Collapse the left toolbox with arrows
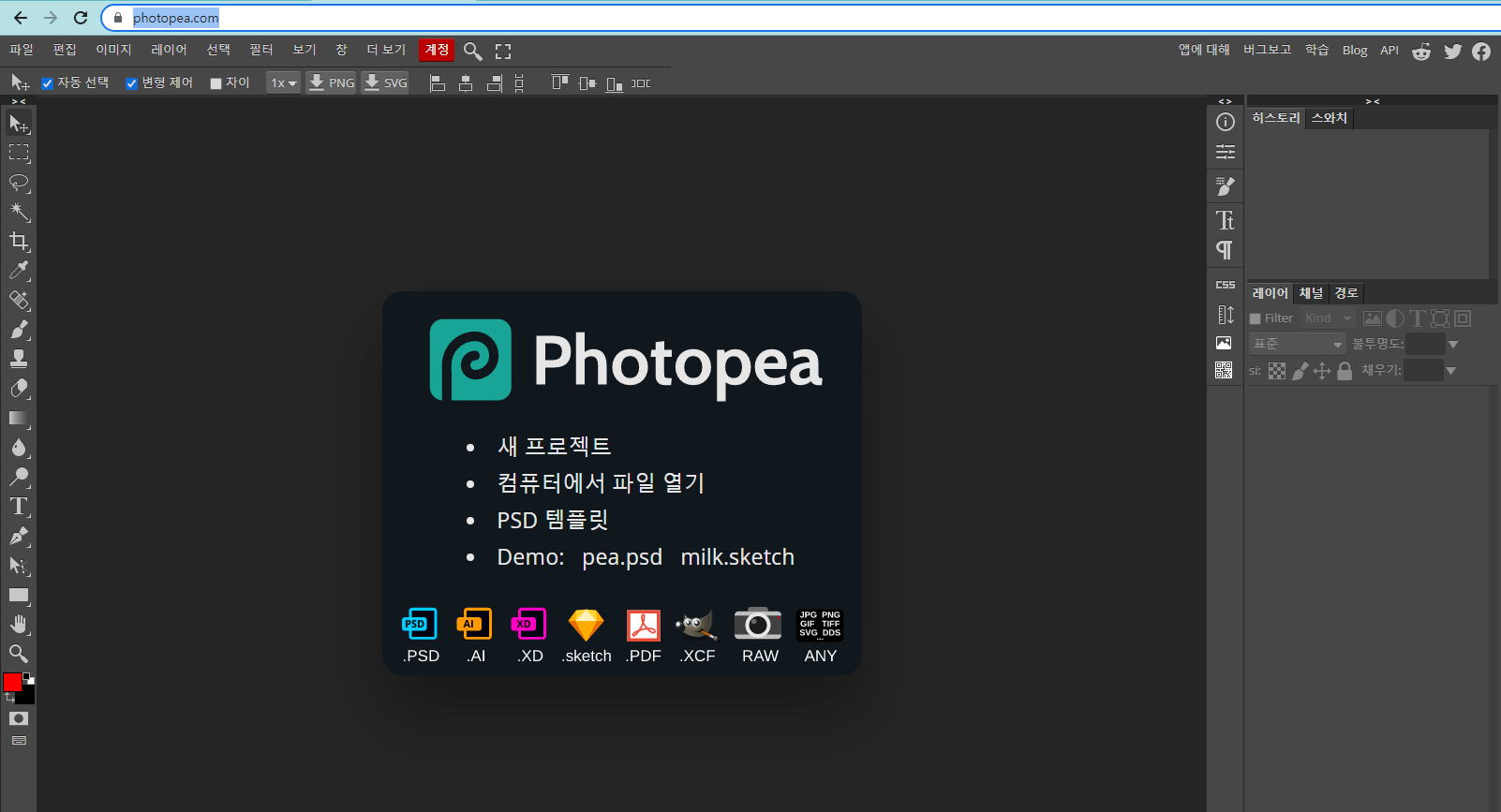Image resolution: width=1501 pixels, height=812 pixels. point(19,101)
